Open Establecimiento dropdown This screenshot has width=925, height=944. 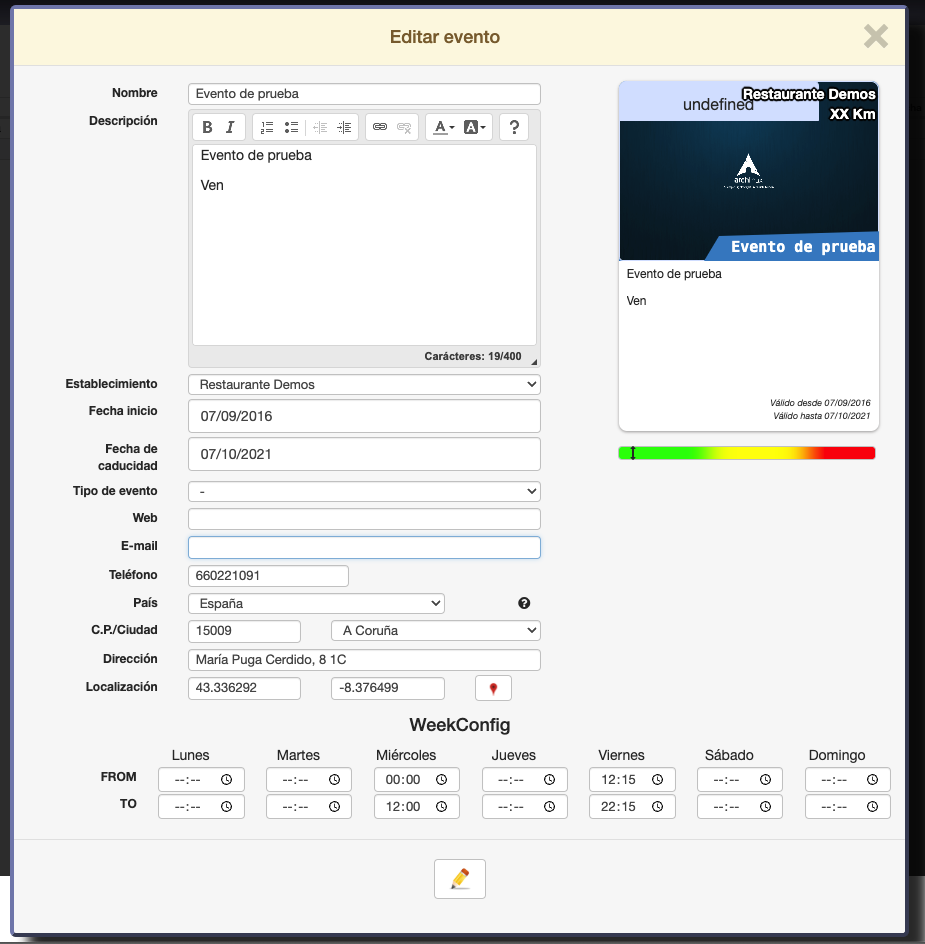pyautogui.click(x=364, y=385)
